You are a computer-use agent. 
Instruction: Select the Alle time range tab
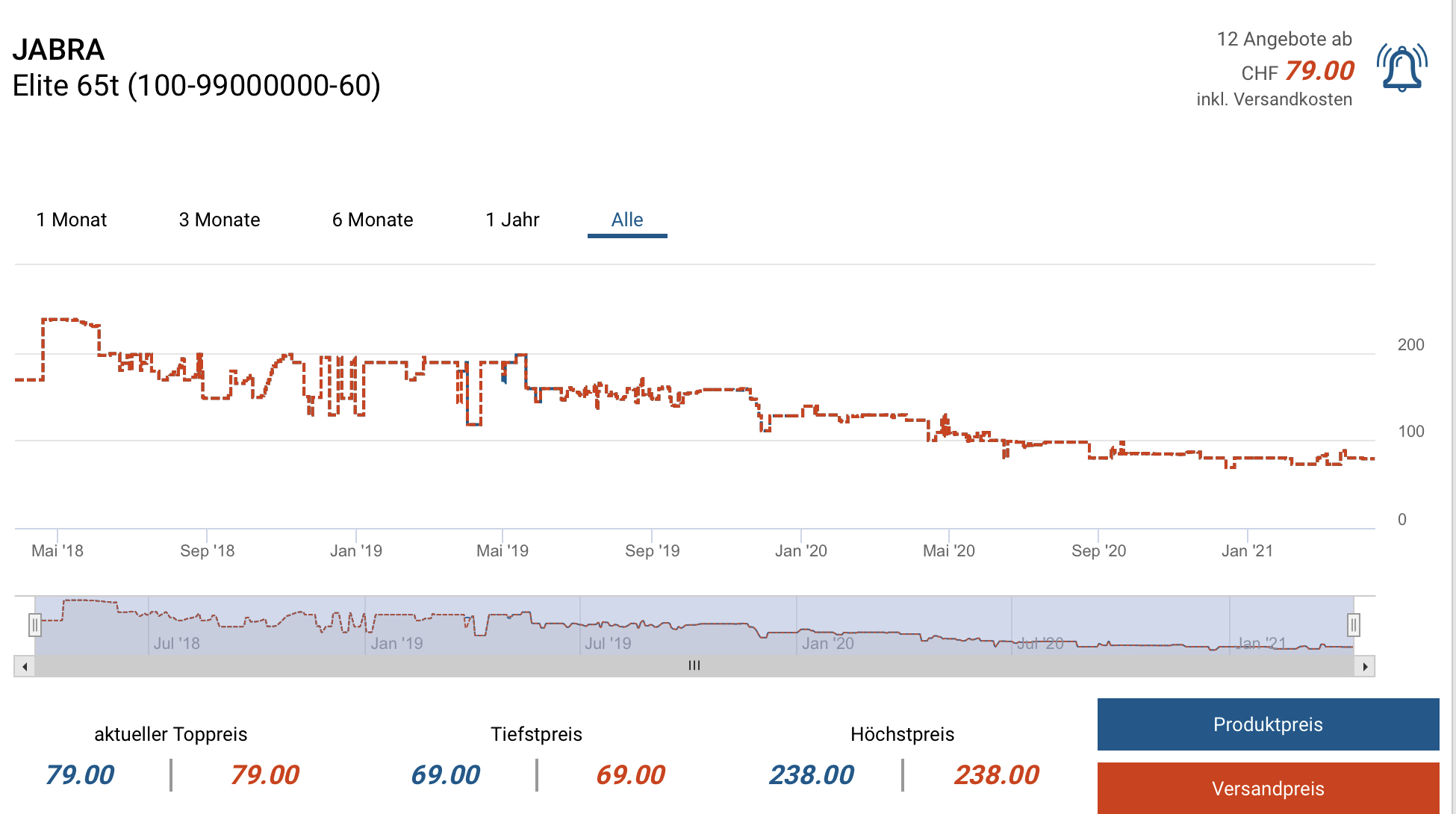[x=627, y=220]
